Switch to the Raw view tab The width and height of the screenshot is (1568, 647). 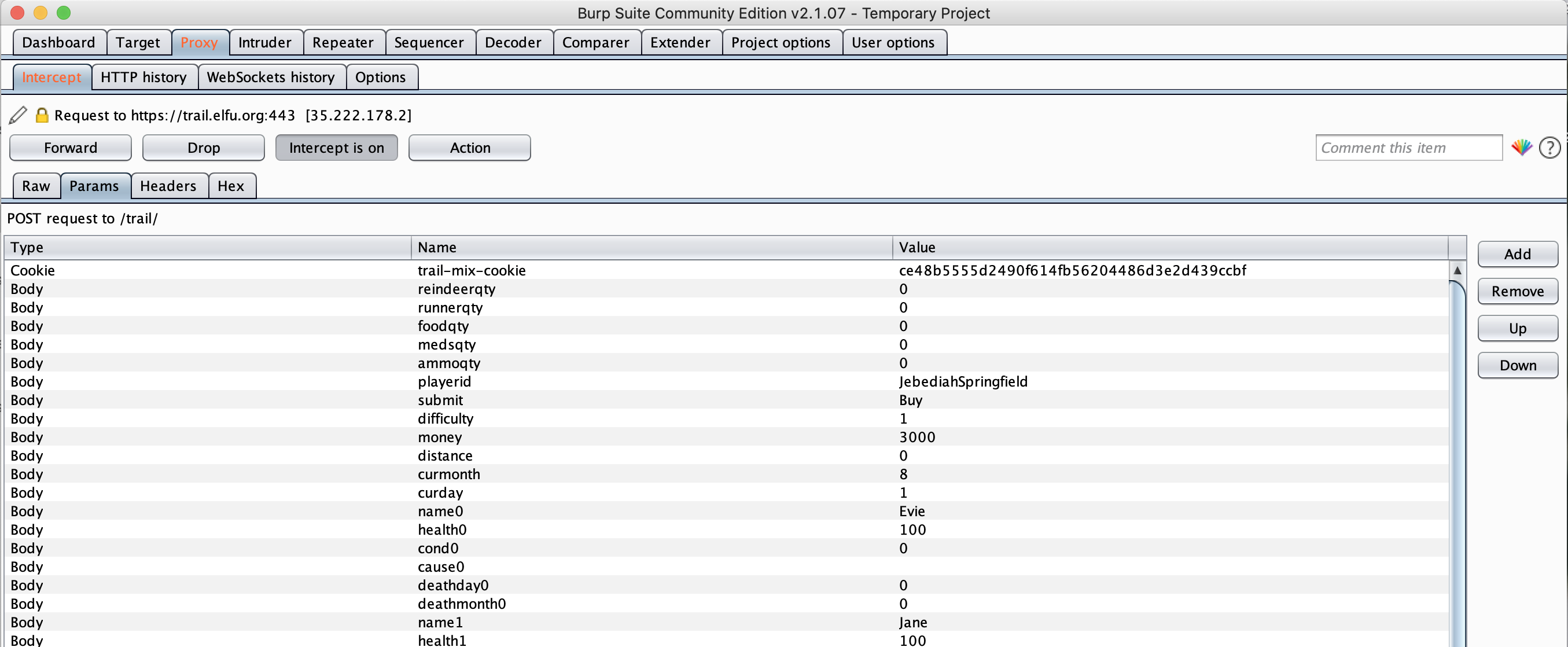tap(36, 186)
